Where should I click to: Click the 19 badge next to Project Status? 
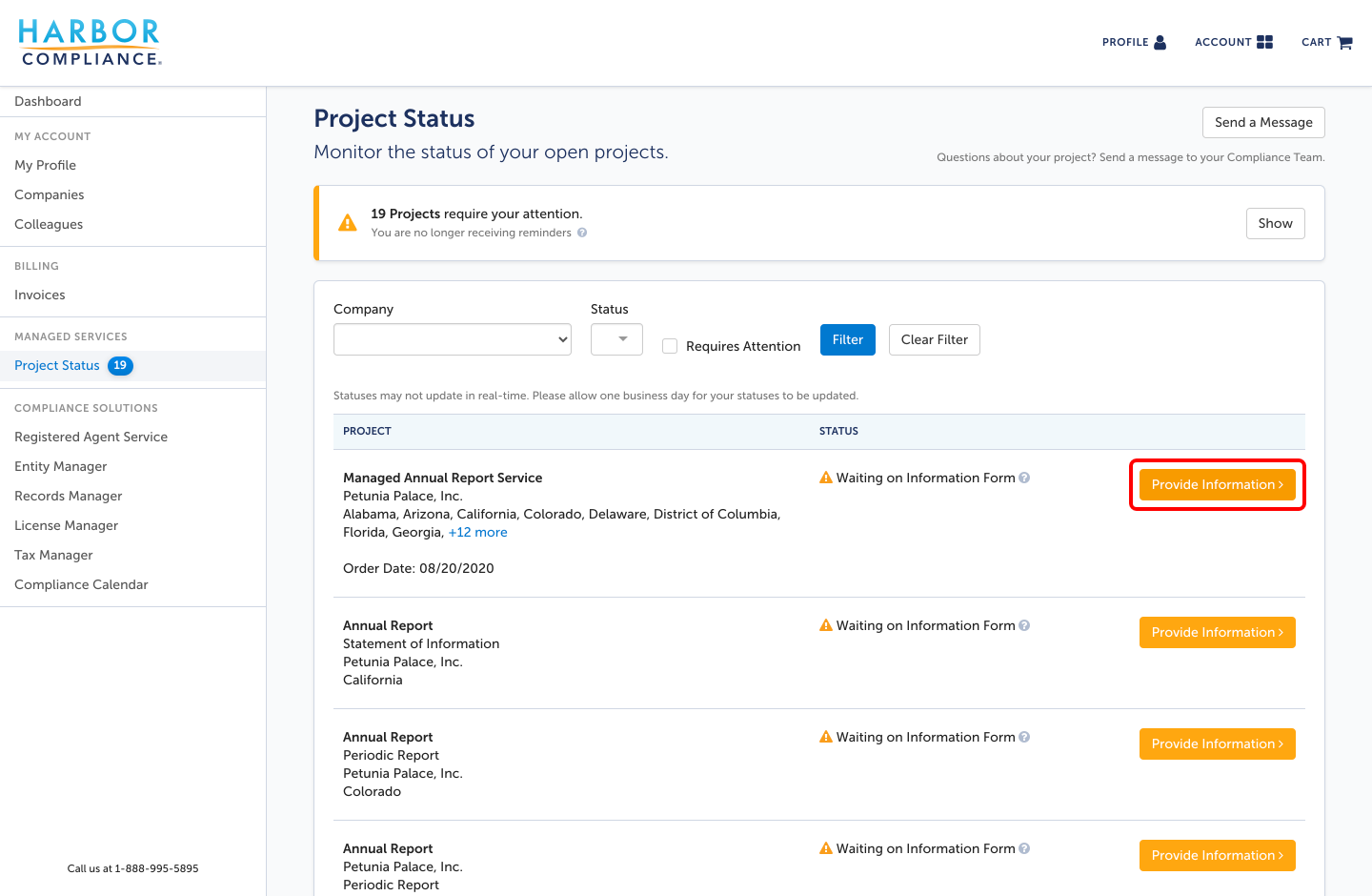point(120,365)
